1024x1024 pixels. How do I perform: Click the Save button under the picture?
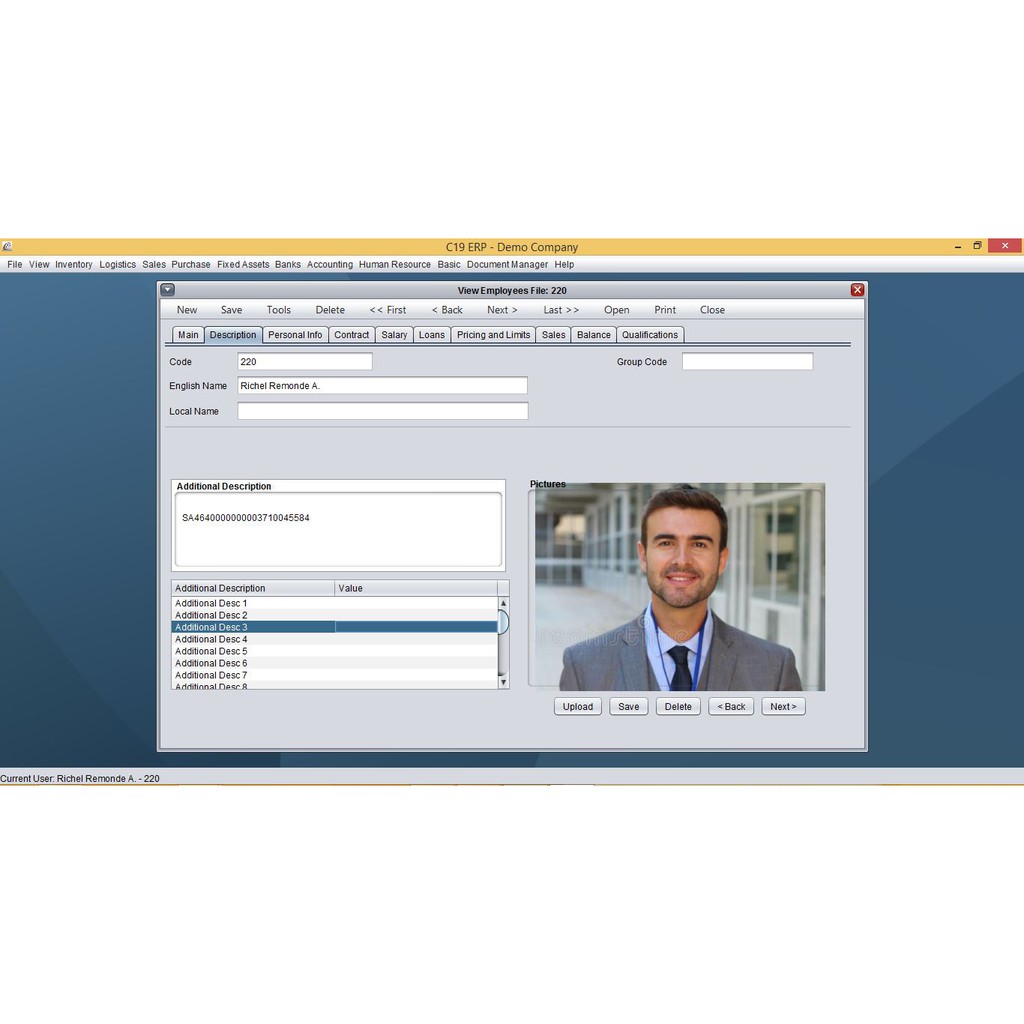pyautogui.click(x=629, y=707)
